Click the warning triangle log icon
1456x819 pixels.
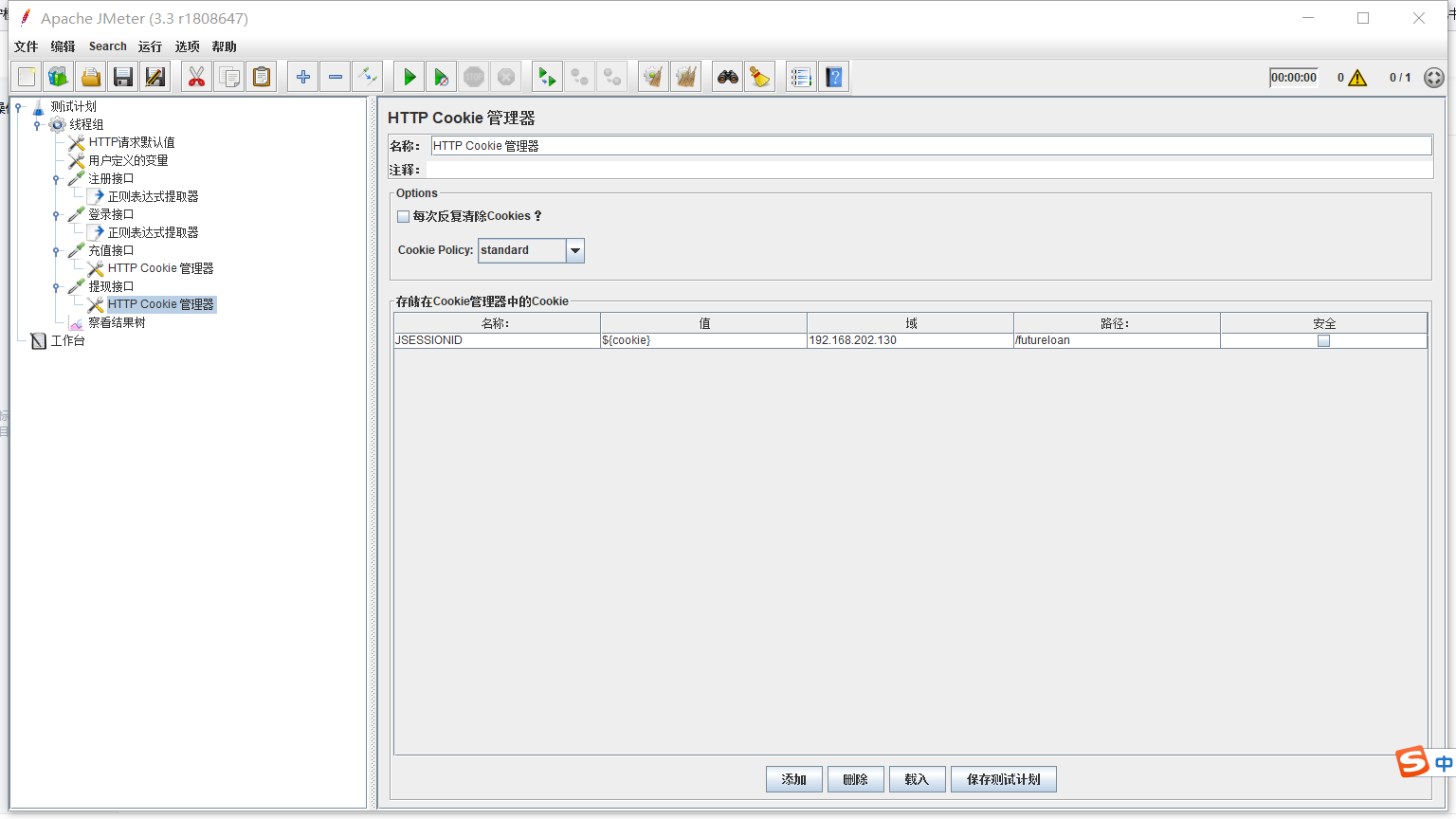[1357, 78]
